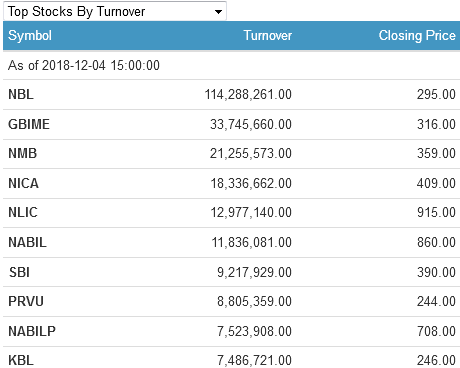
Task: Click the KBL symbol
Action: [21, 360]
